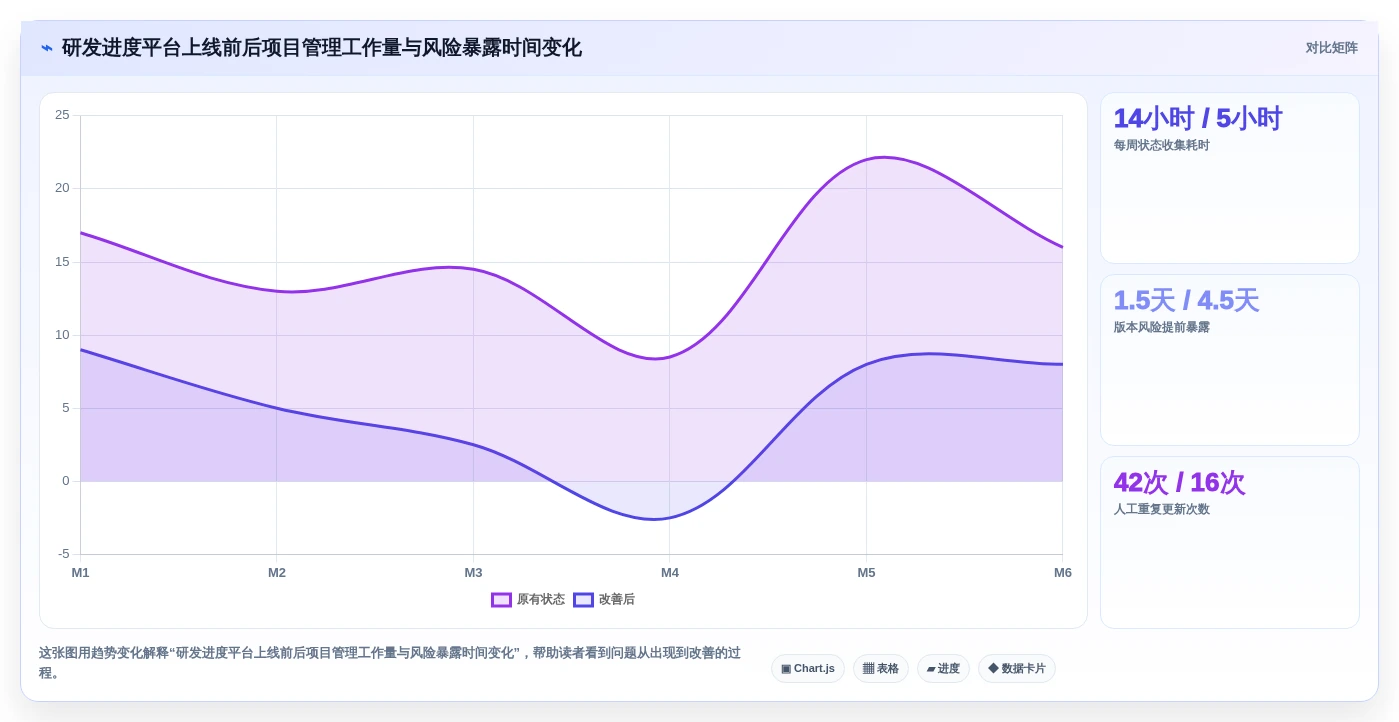Click the 15 y-axis tick label

coord(62,262)
